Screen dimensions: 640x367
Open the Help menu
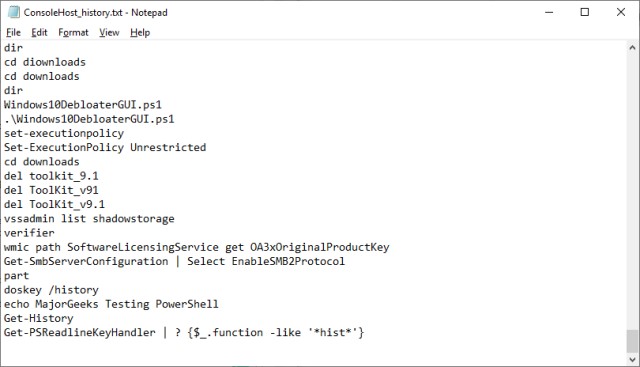[140, 32]
